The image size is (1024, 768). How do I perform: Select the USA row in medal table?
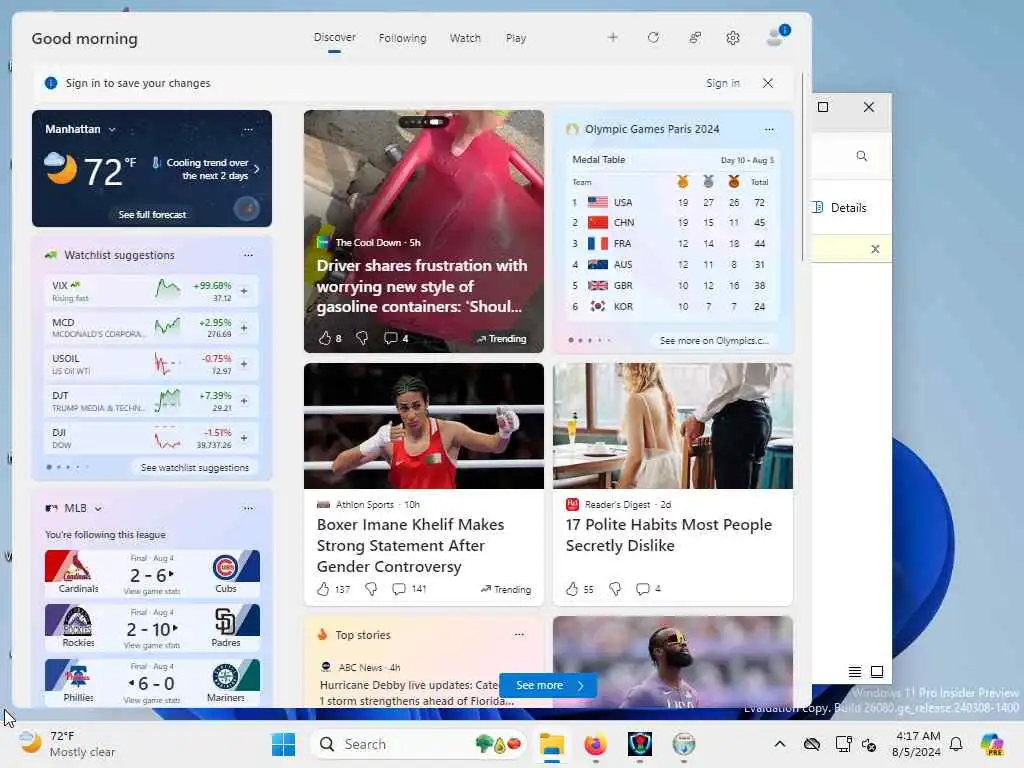[672, 202]
